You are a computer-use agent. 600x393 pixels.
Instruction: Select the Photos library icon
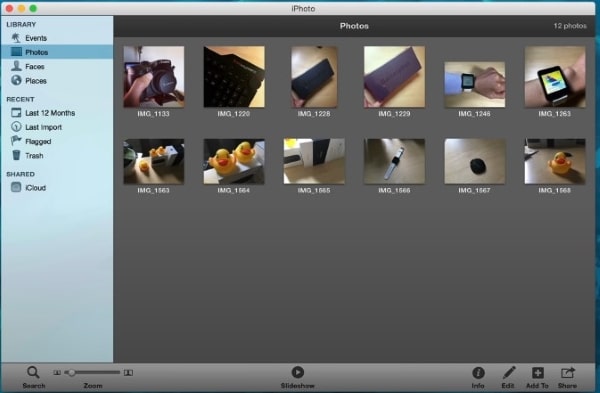[x=16, y=52]
